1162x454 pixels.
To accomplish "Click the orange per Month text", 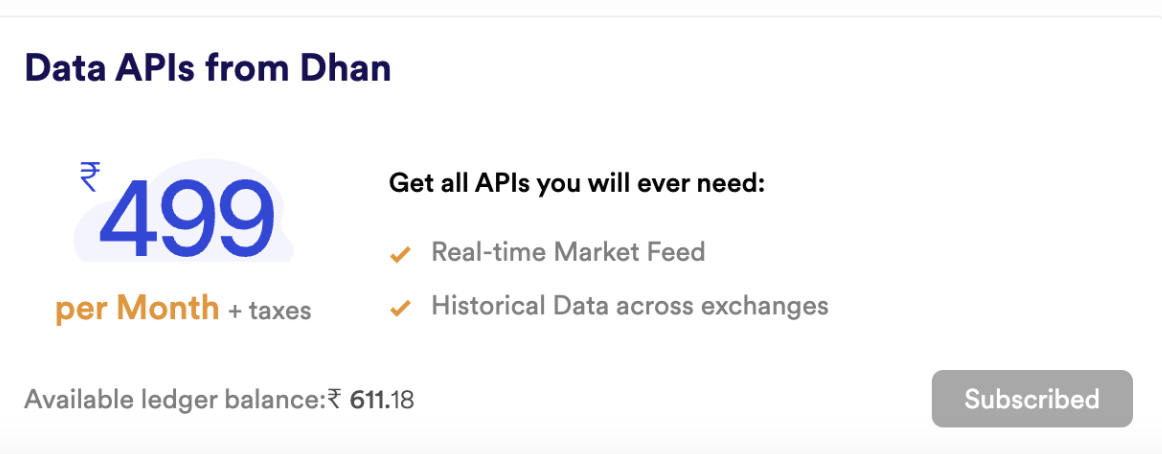I will click(x=137, y=308).
